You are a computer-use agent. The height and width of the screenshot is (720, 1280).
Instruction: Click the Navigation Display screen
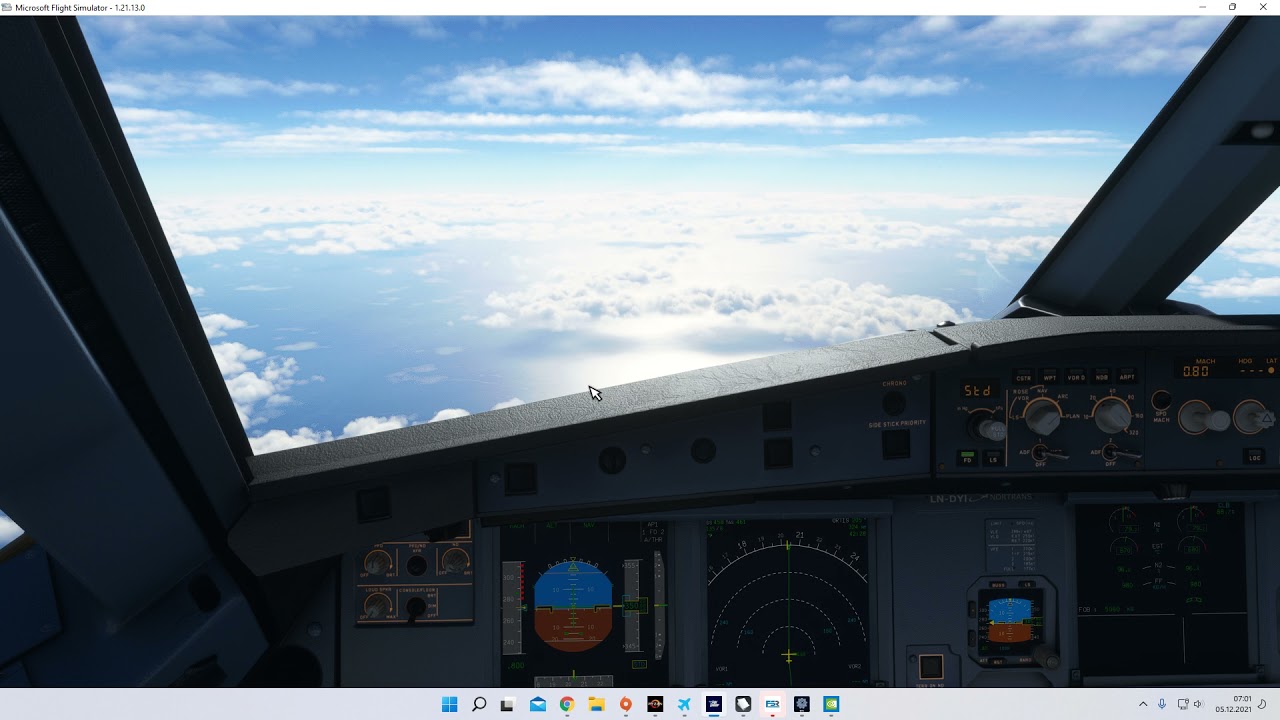[x=787, y=601]
